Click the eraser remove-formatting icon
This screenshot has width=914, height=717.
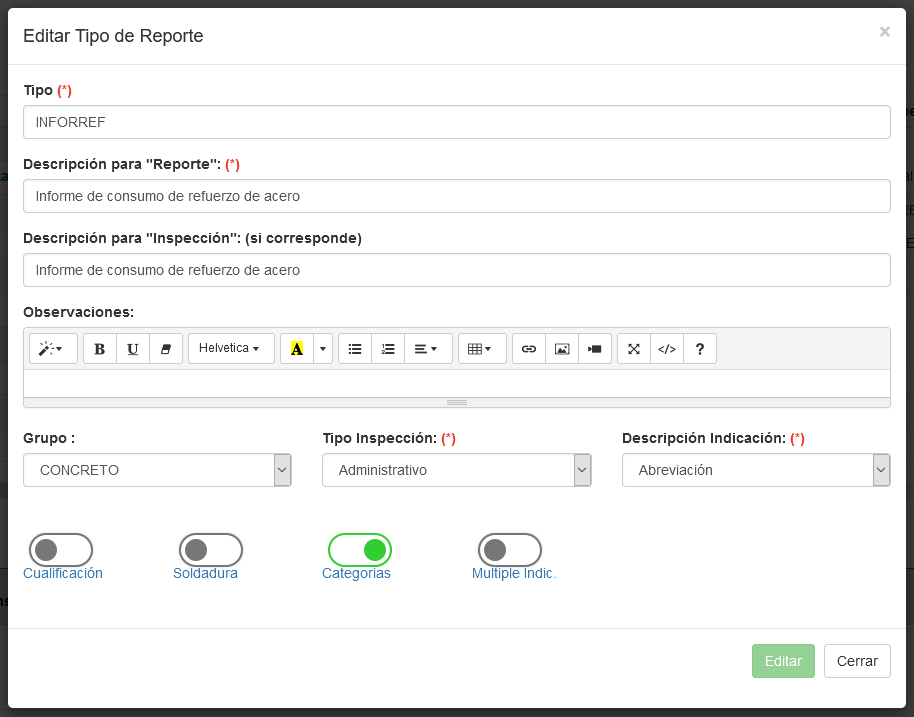tap(166, 349)
